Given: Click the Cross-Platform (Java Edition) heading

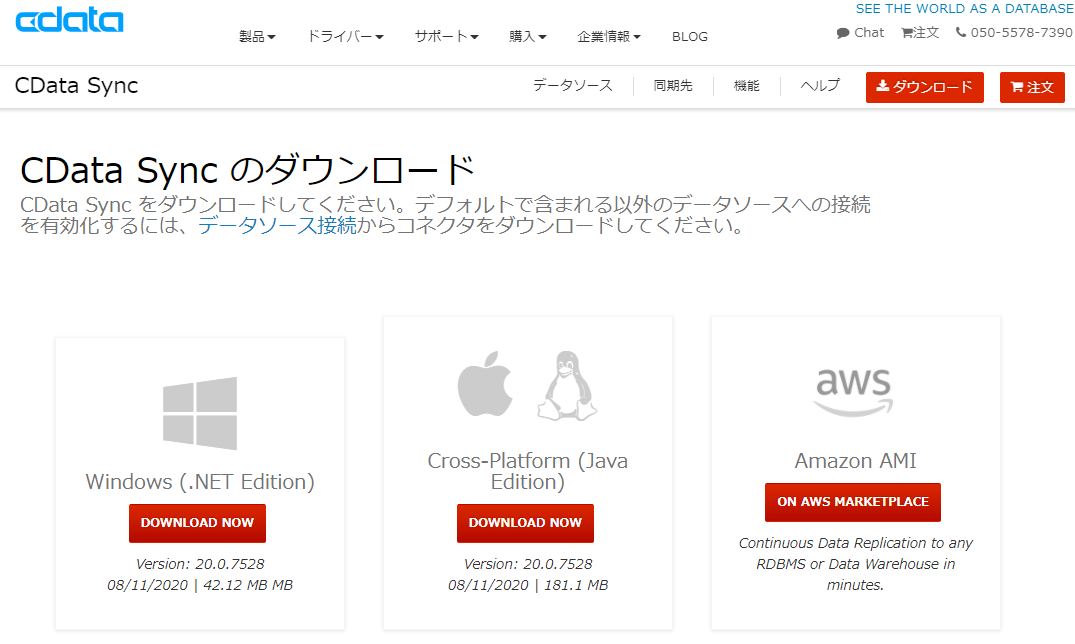Looking at the screenshot, I should (527, 471).
